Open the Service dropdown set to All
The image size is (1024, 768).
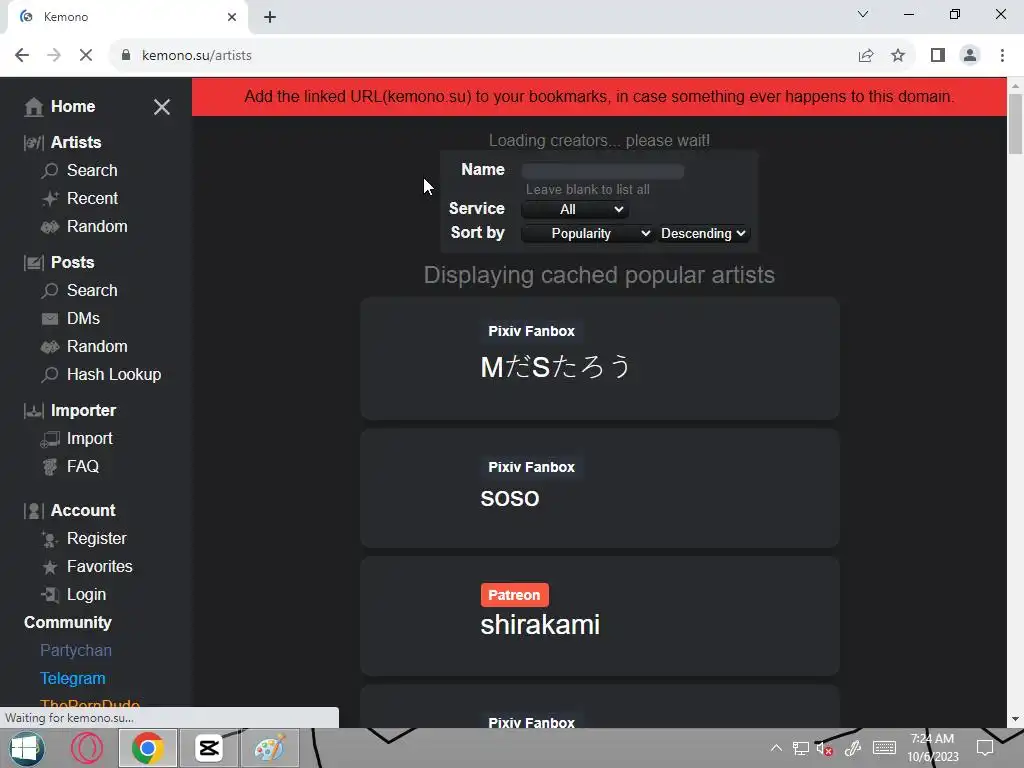575,210
